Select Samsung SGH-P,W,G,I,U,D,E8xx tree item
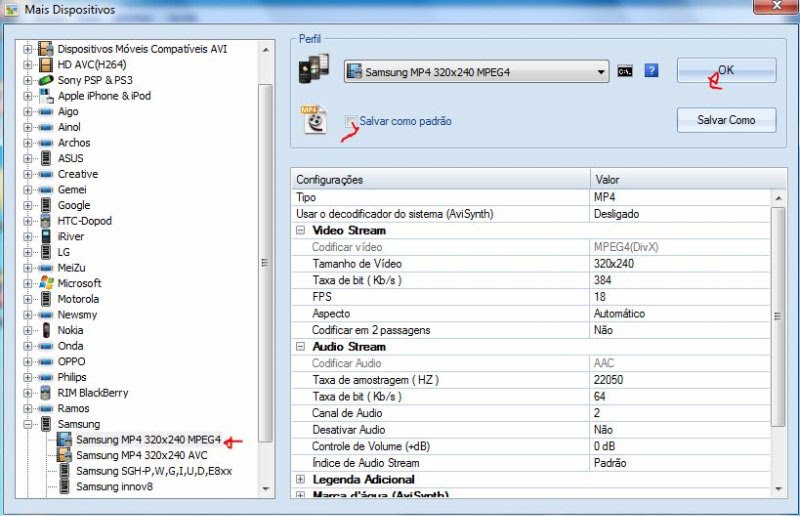Viewport: 800px width, 516px height. [154, 471]
